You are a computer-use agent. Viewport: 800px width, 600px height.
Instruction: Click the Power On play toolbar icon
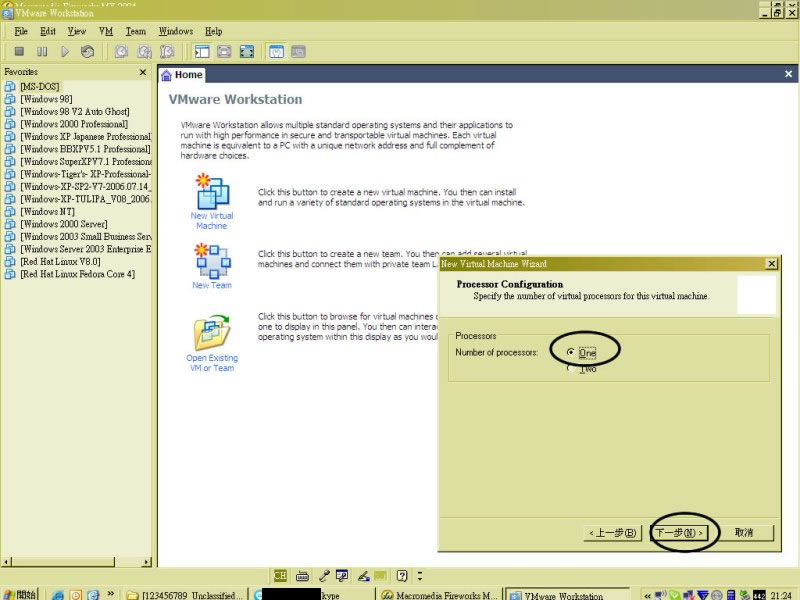64,51
